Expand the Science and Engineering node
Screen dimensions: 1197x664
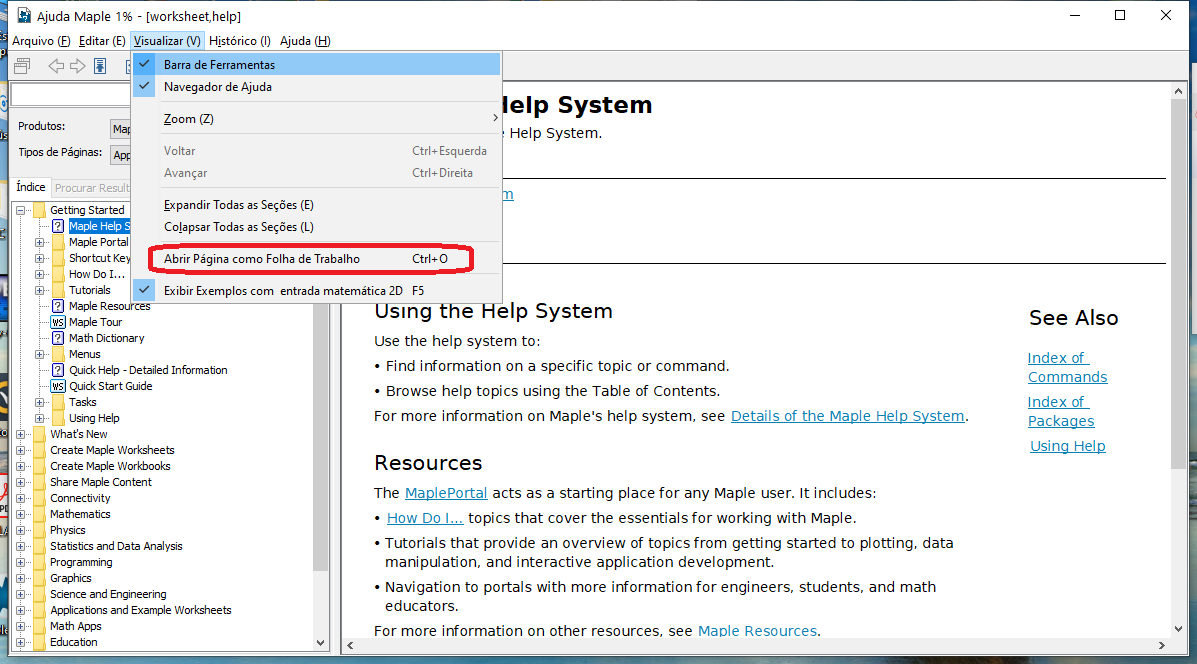(21, 595)
